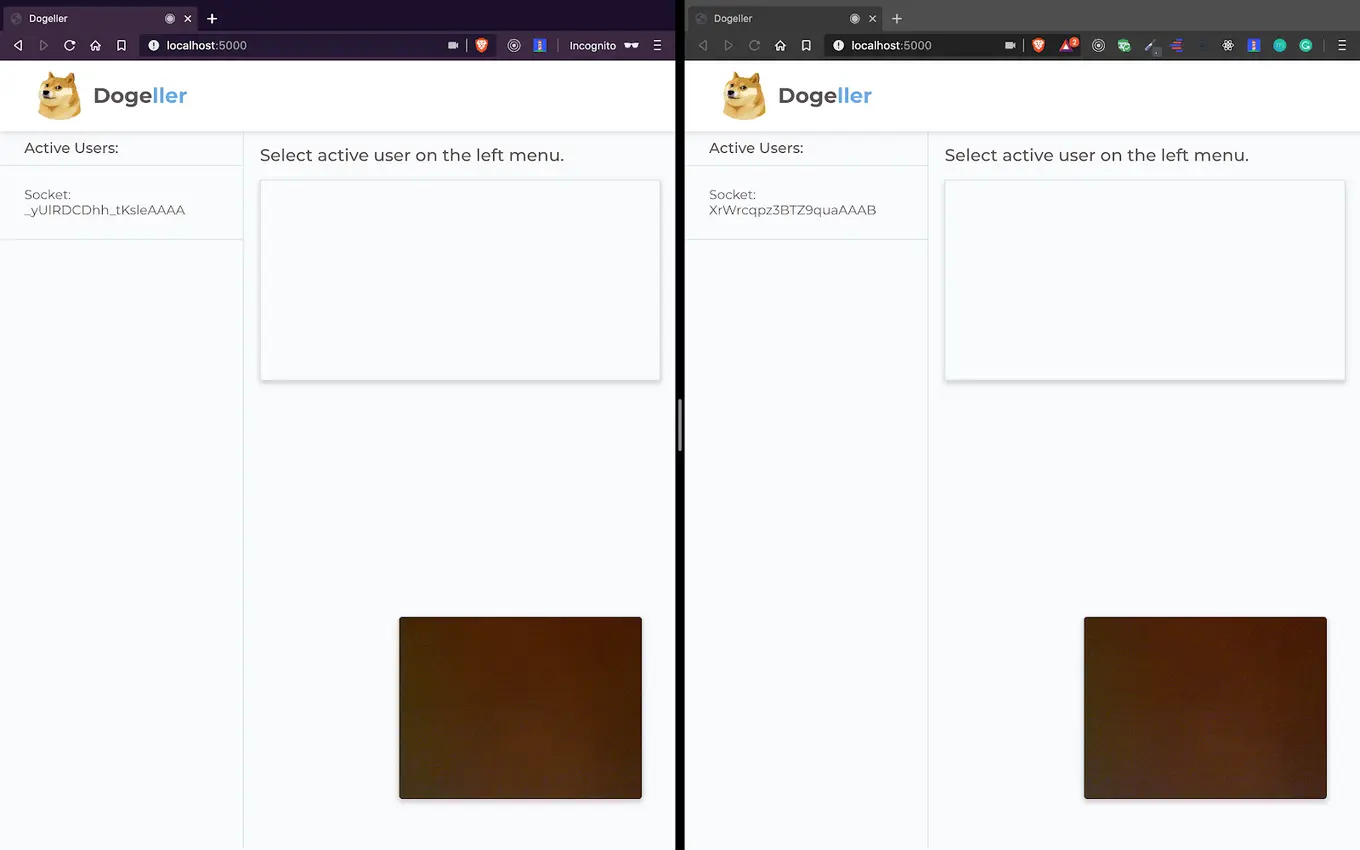Open Brave Shields in the incognito window
The image size is (1360, 850).
point(482,45)
